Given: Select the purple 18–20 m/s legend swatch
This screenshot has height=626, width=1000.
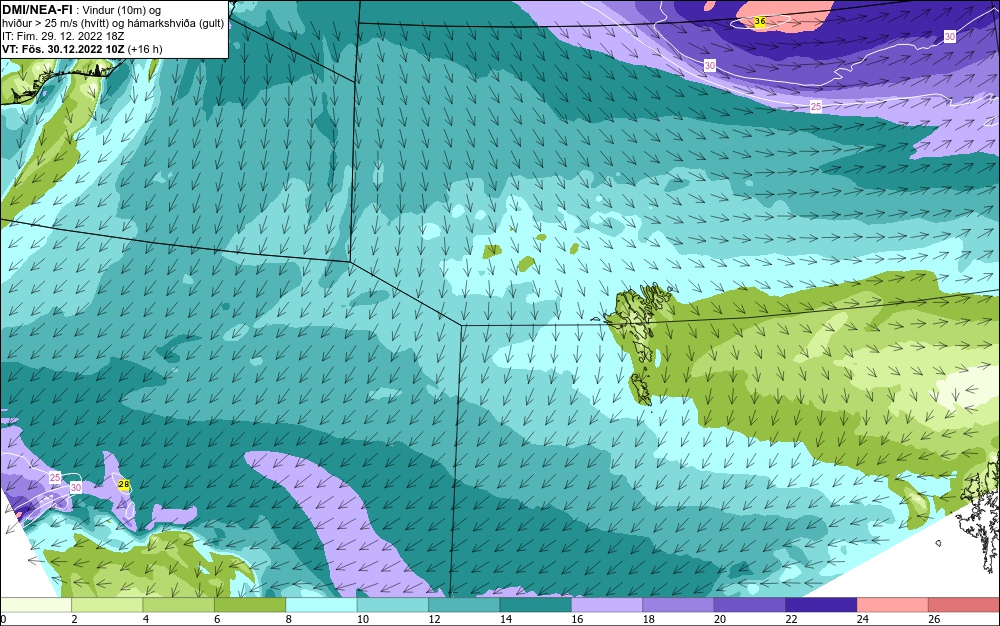Looking at the screenshot, I should [679, 605].
